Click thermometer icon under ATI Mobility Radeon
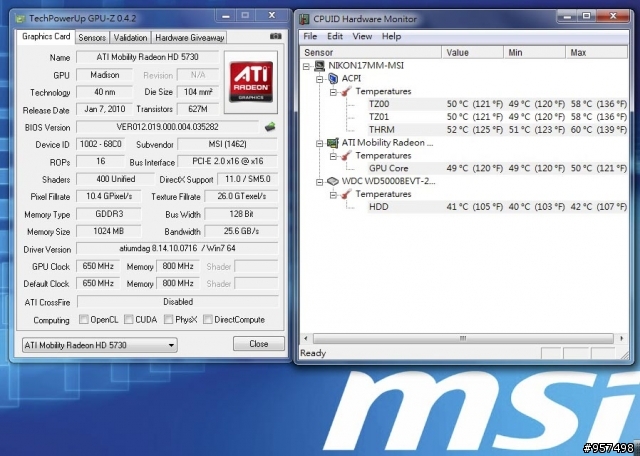 click(x=347, y=156)
